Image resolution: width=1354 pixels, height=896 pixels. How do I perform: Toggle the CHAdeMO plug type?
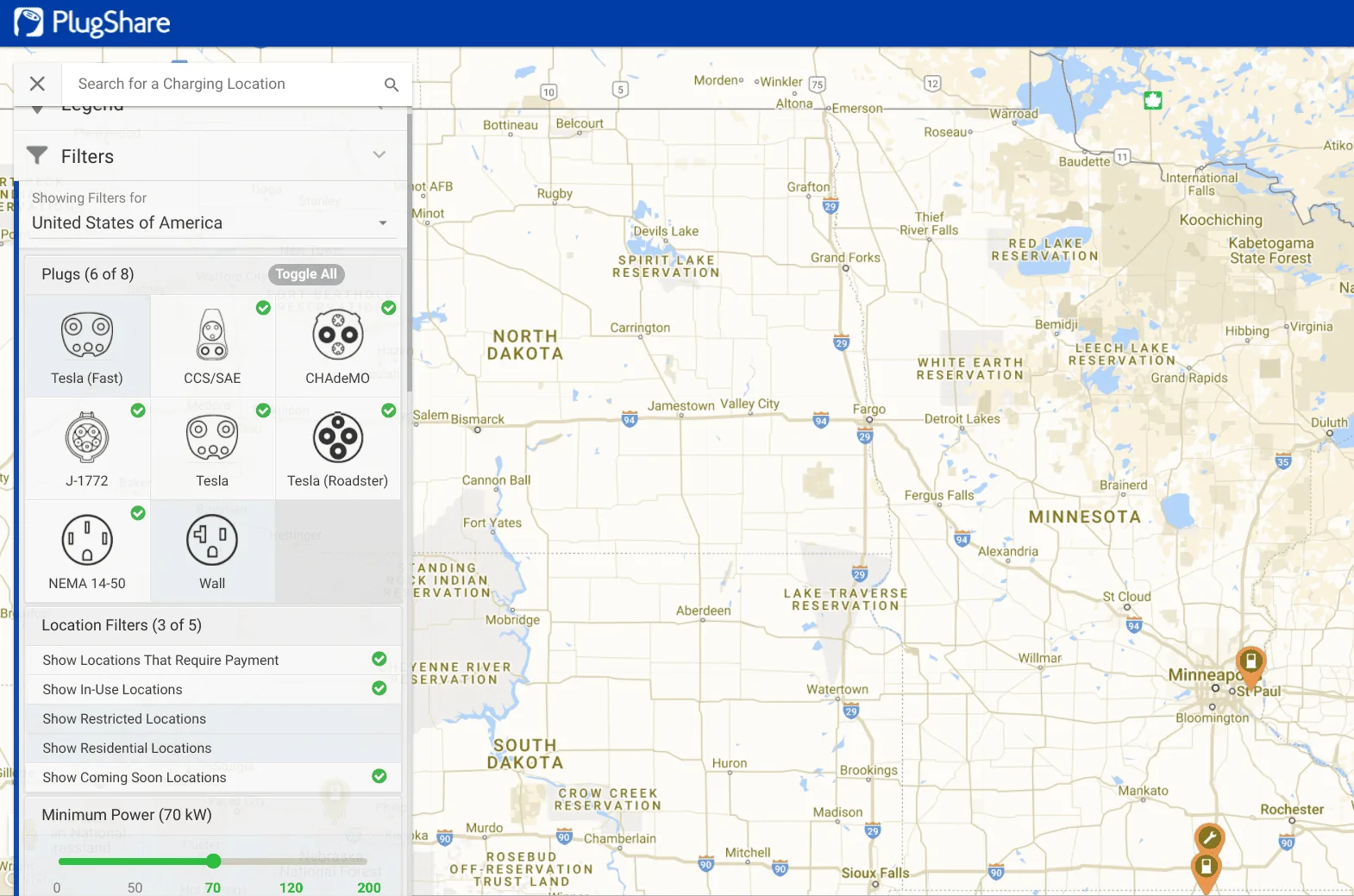pos(338,347)
